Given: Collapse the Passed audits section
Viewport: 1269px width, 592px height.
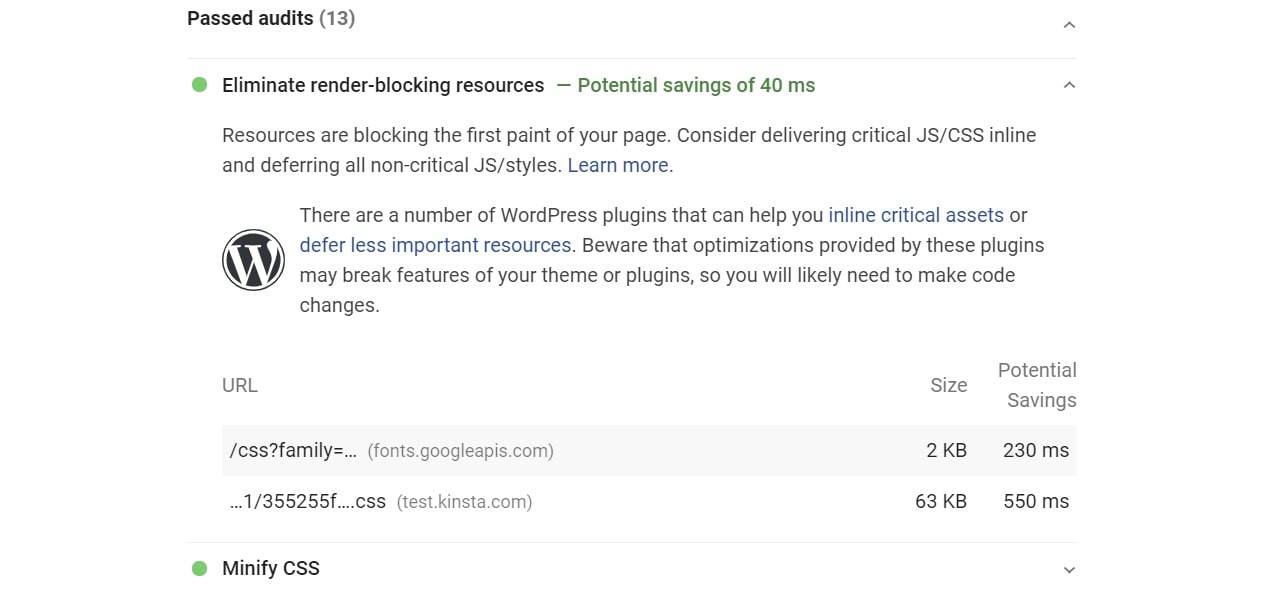Looking at the screenshot, I should tap(1069, 24).
